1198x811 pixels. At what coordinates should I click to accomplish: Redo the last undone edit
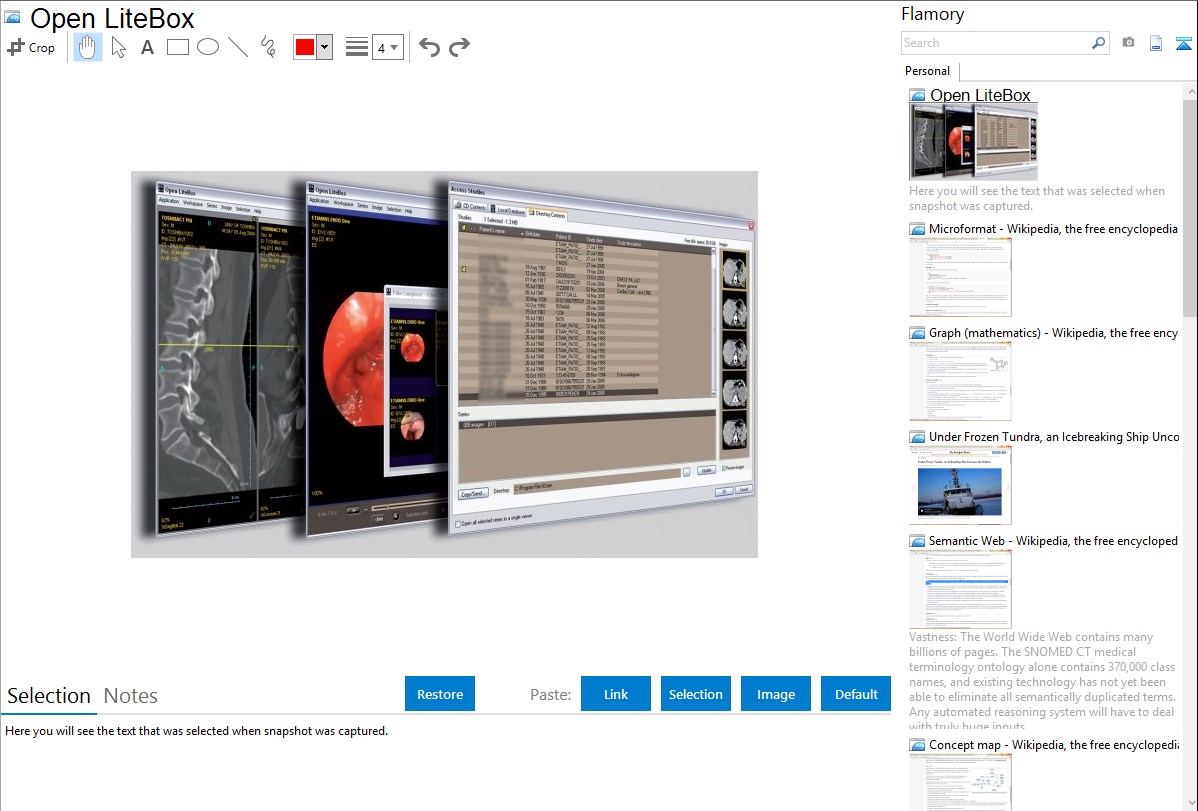[459, 47]
